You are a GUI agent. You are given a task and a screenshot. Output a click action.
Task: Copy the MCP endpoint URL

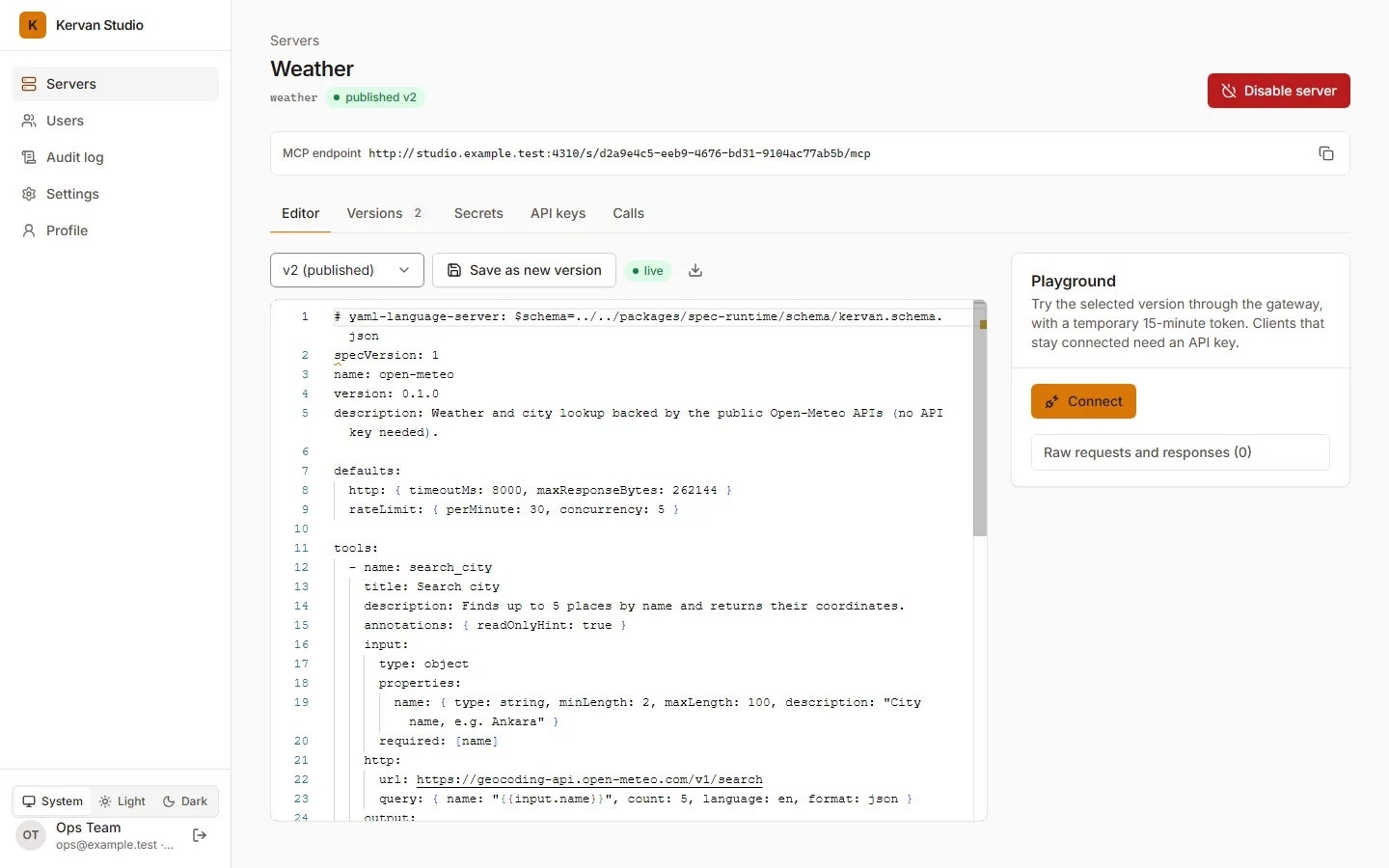(1326, 153)
